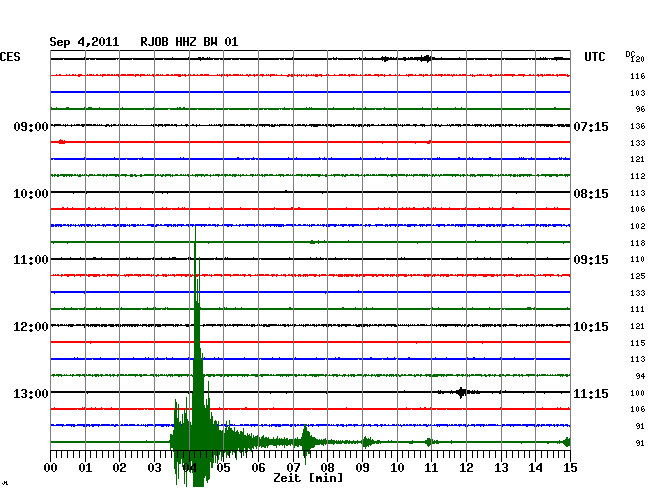Image resolution: width=650 pixels, height=494 pixels.
Task: Click minute tick label '10' on x-axis
Action: point(397,468)
